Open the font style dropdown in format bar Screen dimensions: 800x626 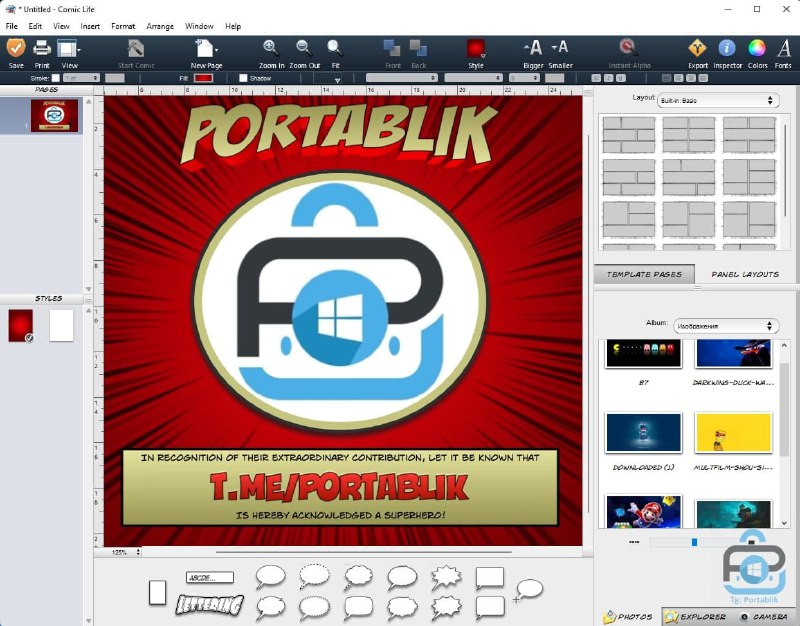point(473,78)
